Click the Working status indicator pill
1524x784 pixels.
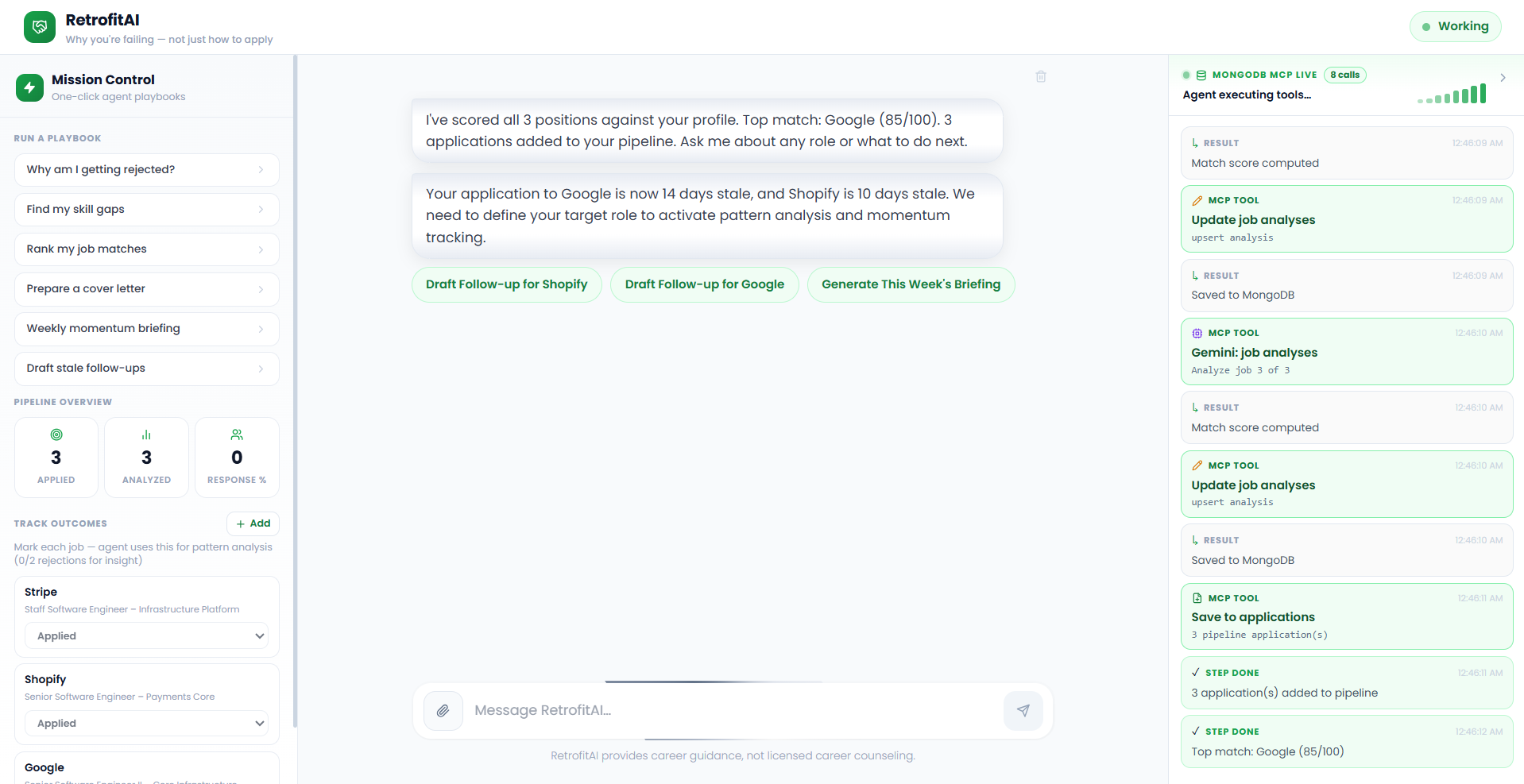coord(1456,26)
